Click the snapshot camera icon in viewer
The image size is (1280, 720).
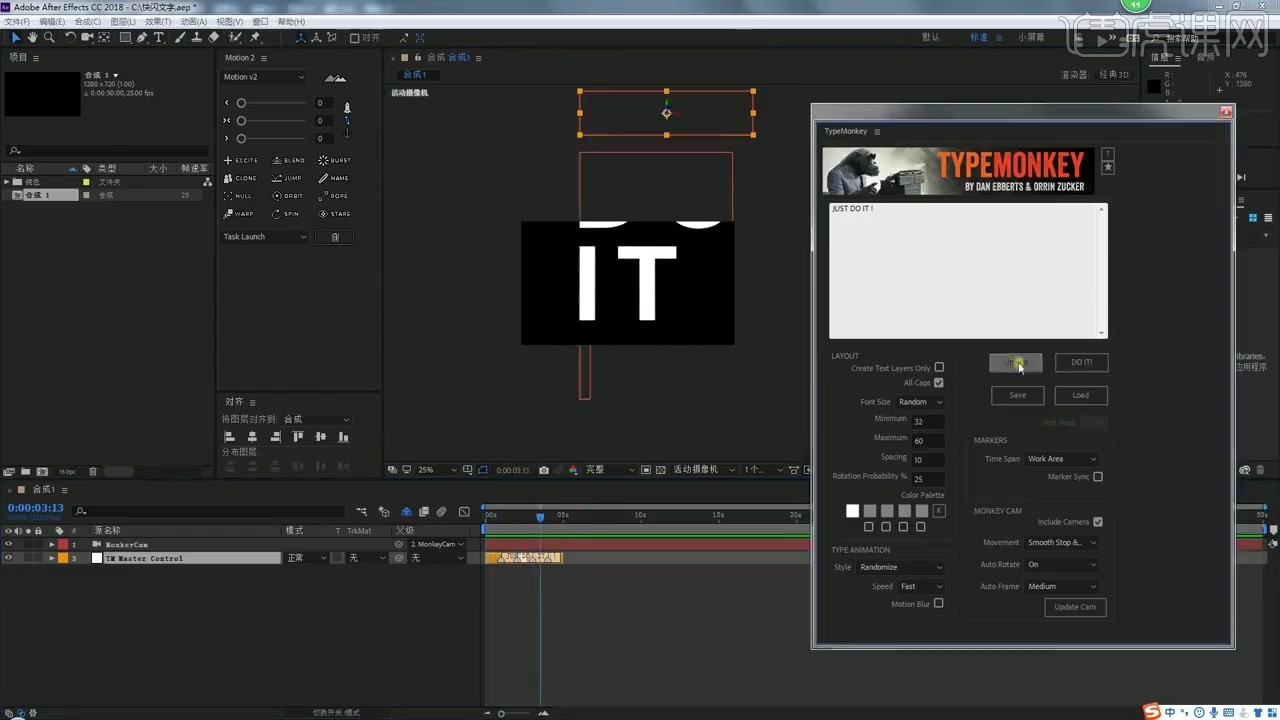(544, 470)
